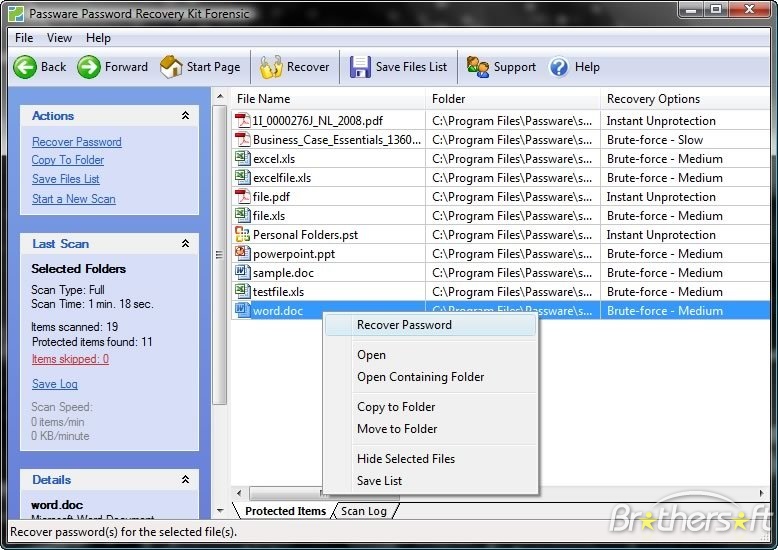Select the file named sample.doc
Screen dimensions: 778x550
pyautogui.click(x=283, y=273)
